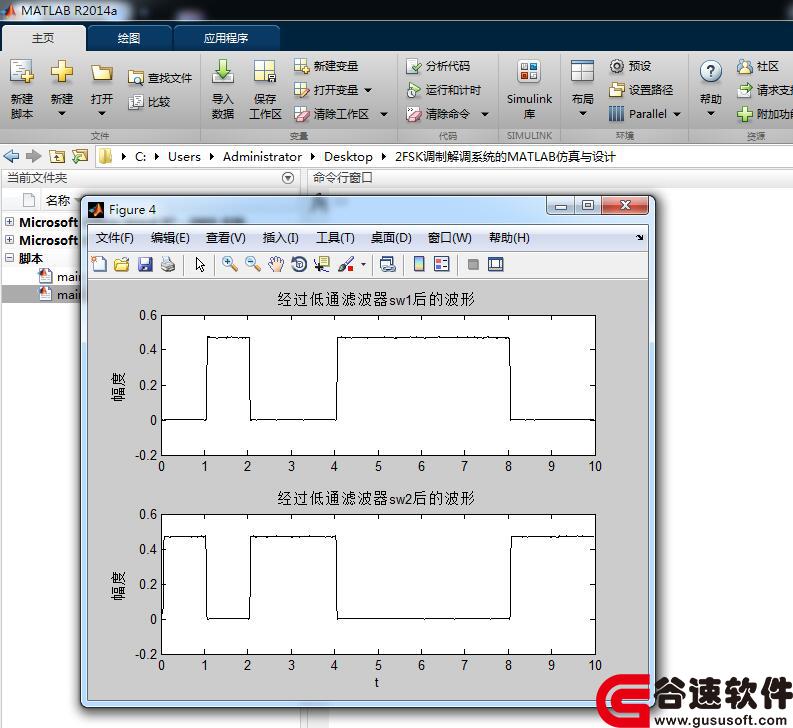Click the Back arrow in address bar
The image size is (793, 728).
12,156
